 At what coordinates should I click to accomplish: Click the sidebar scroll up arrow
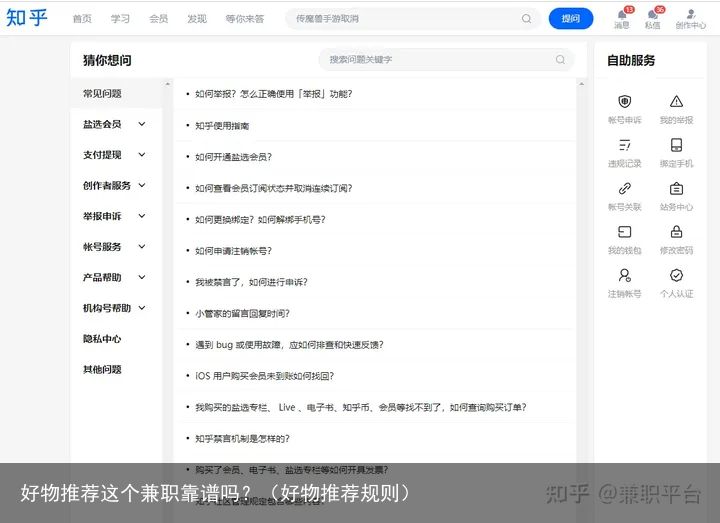168,84
